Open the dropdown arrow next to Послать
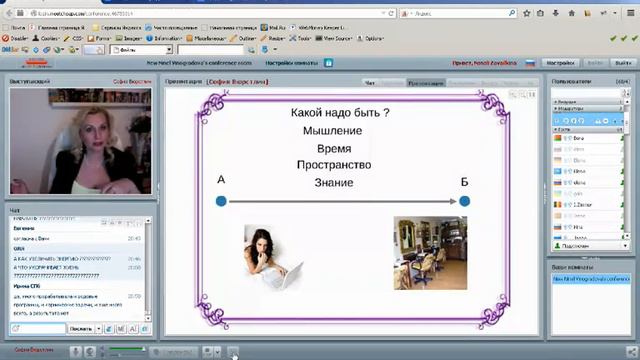Image resolution: width=640 pixels, height=360 pixels. (x=98, y=329)
